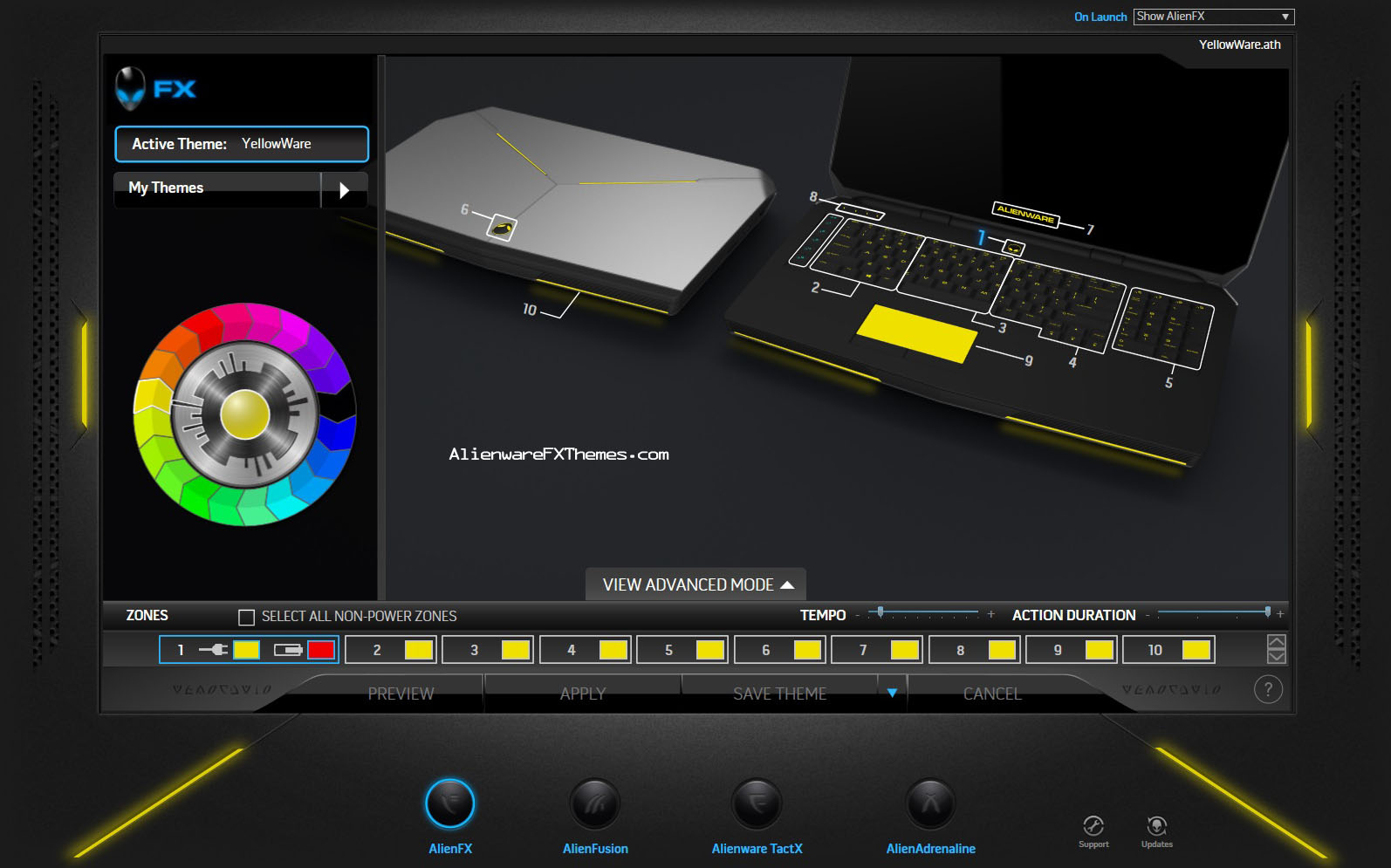Viewport: 1391px width, 868px height.
Task: Expand the My Themes arrow
Action: (344, 189)
